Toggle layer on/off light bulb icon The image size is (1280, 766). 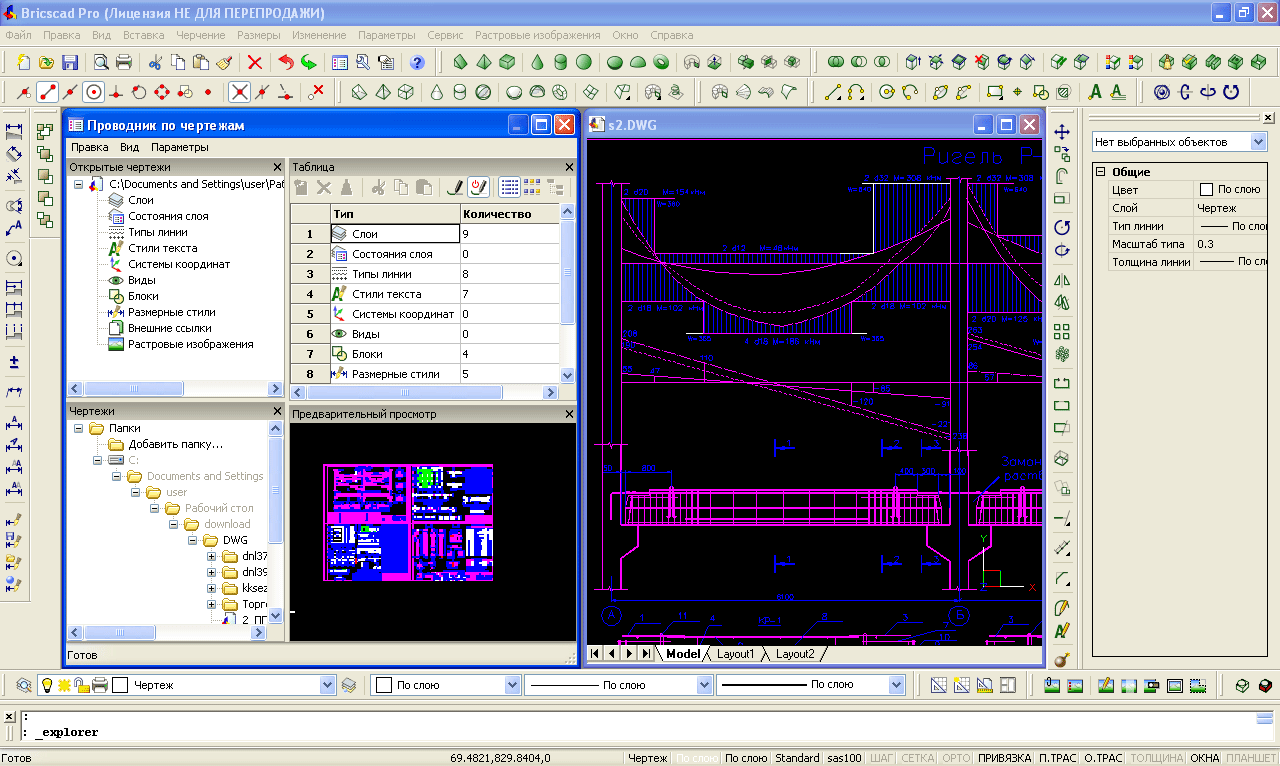46,685
